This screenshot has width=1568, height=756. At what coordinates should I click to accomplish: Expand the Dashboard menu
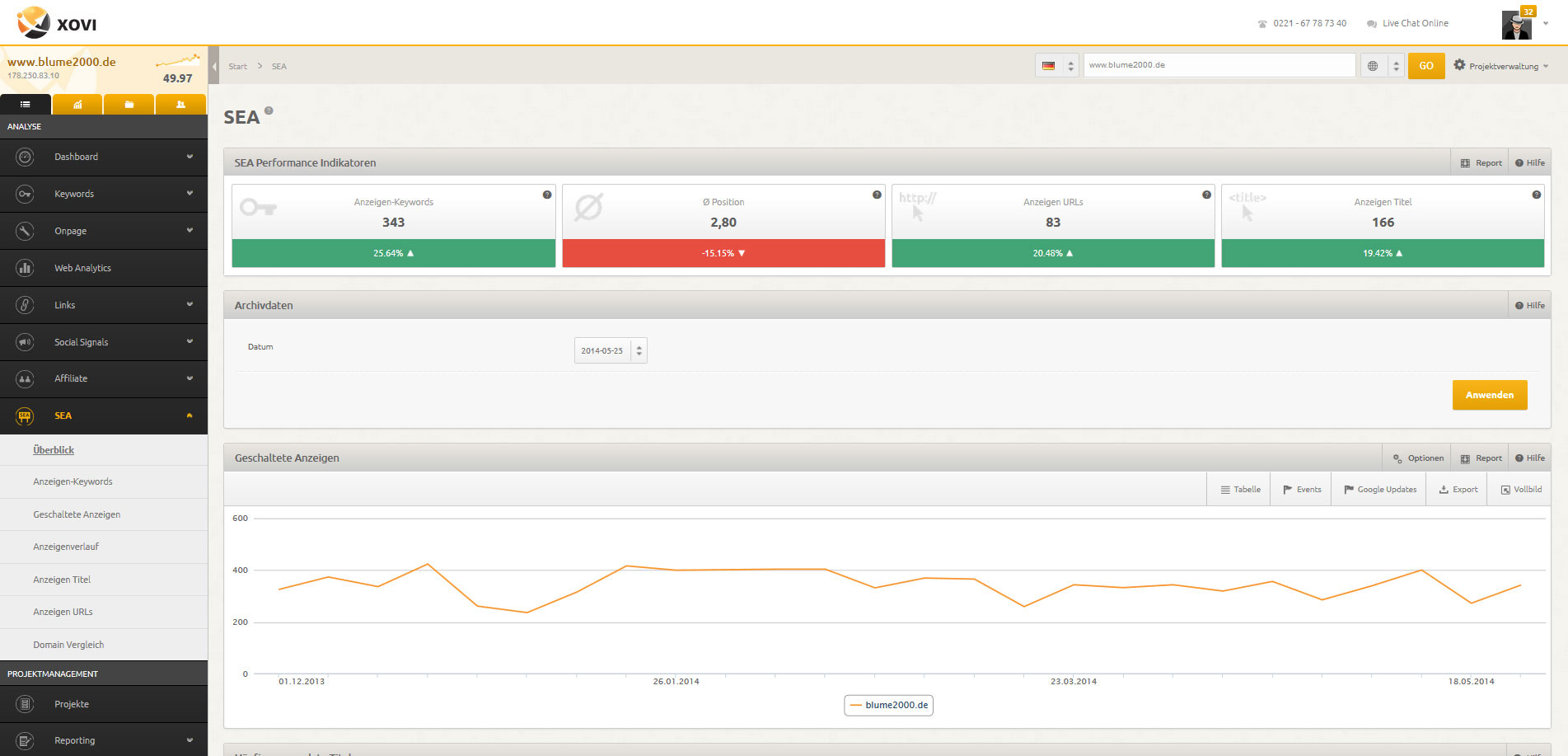pyautogui.click(x=190, y=157)
